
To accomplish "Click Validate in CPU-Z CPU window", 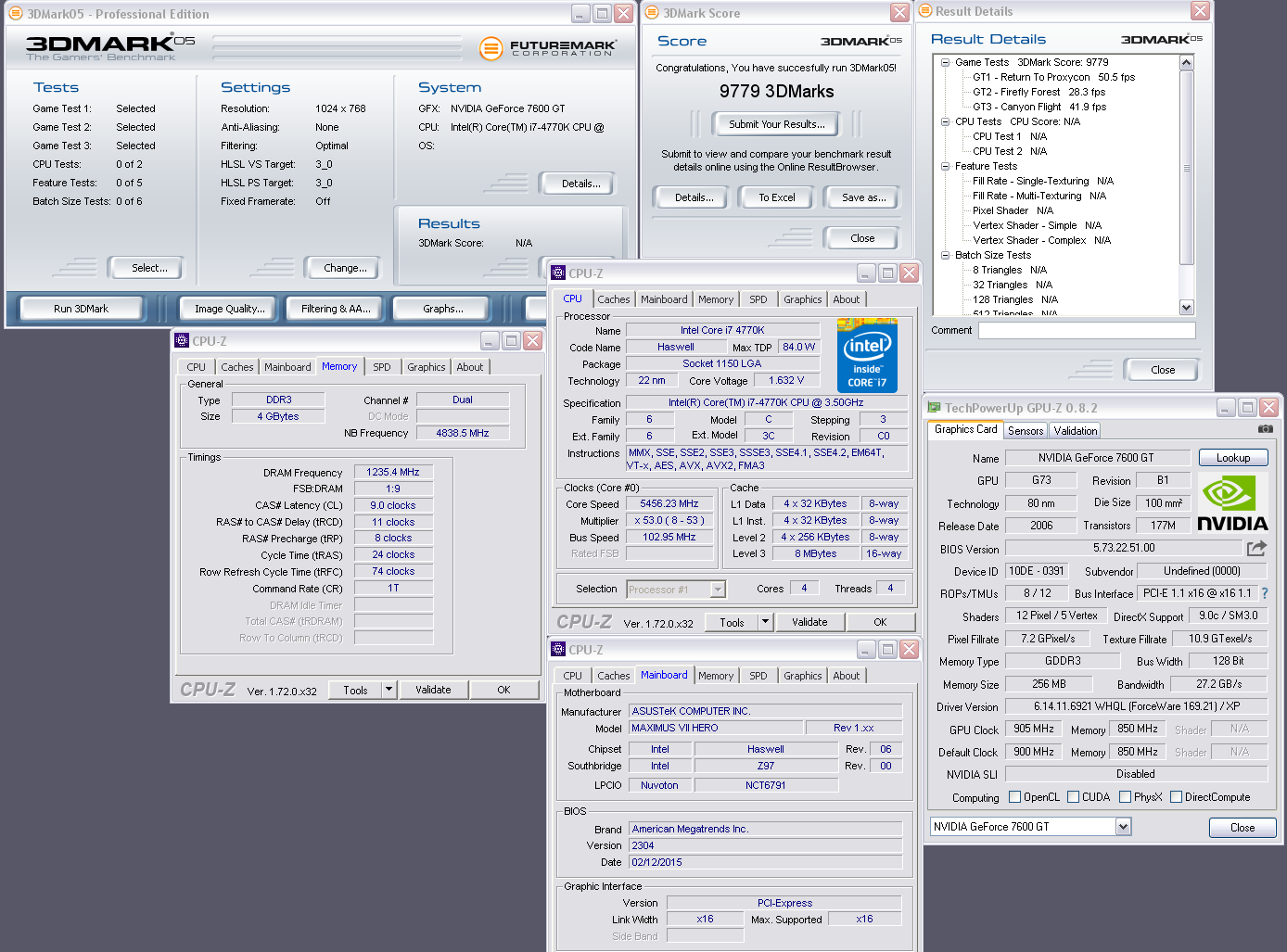I will click(x=809, y=622).
